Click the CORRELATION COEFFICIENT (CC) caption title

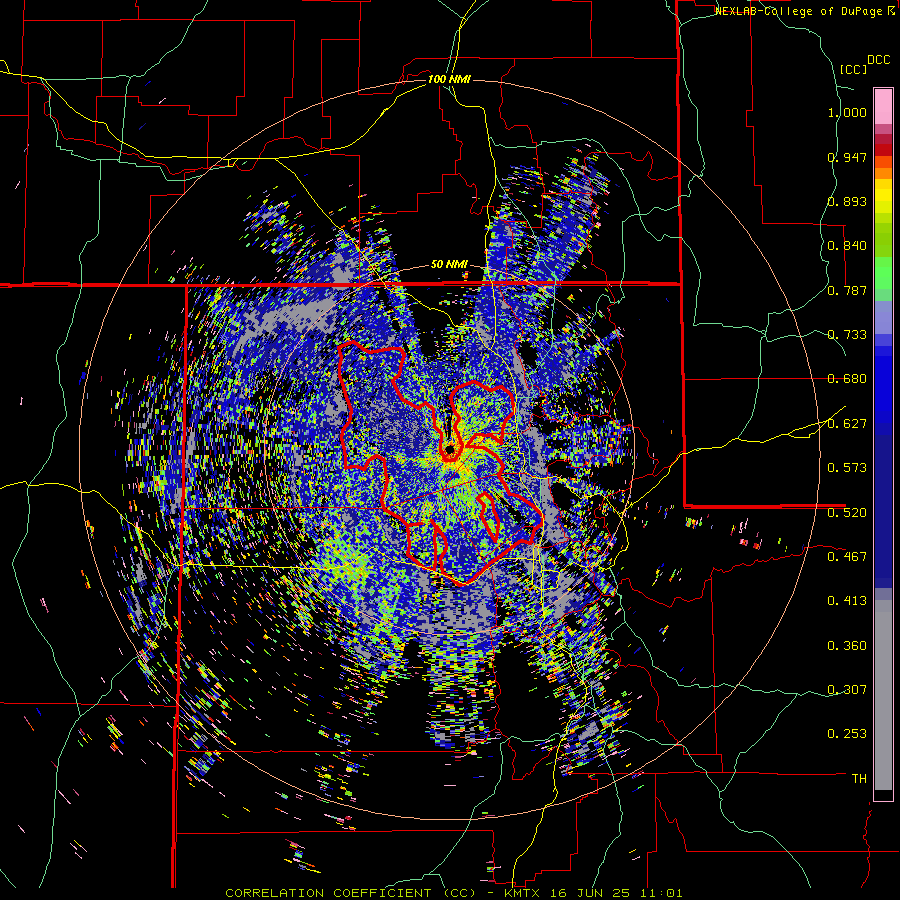click(351, 893)
